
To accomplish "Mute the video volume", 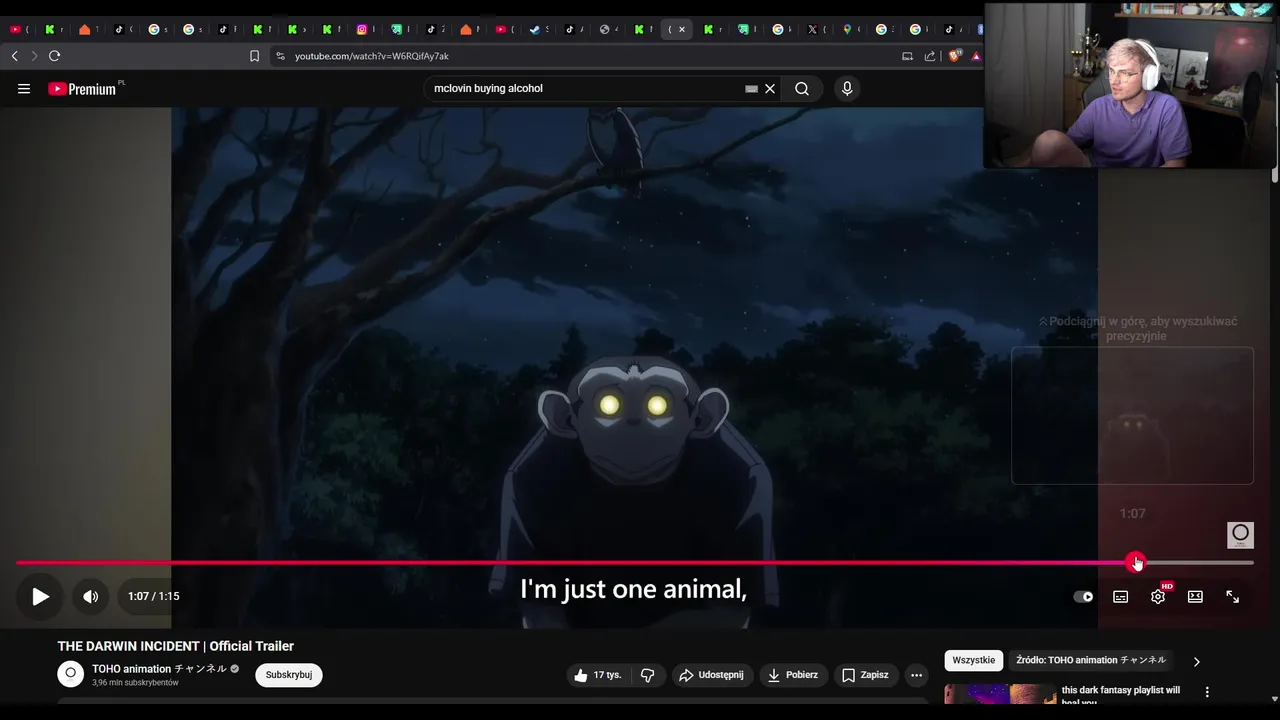I will (x=90, y=596).
